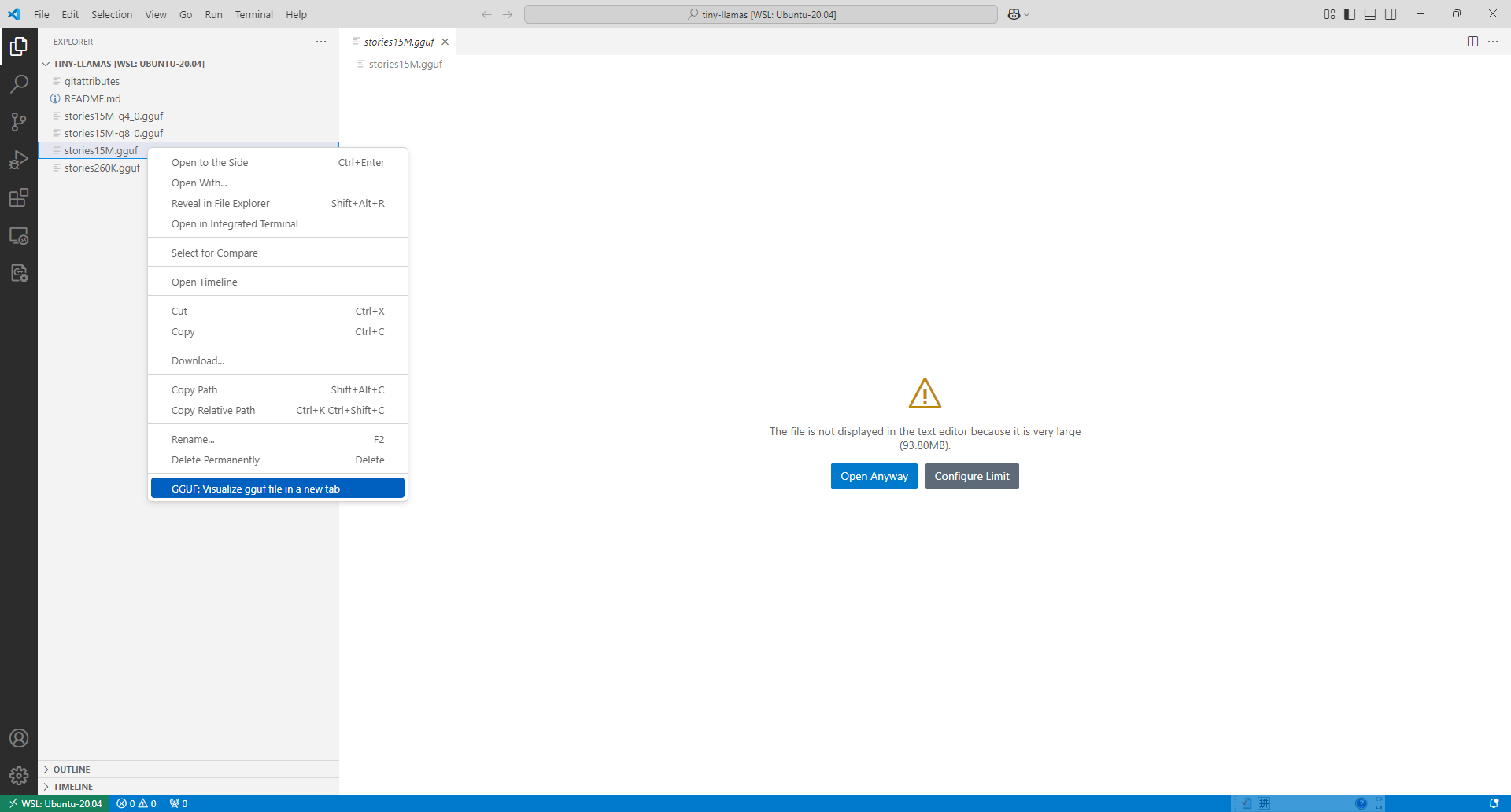Choose Cut from the context menu
The width and height of the screenshot is (1511, 812).
point(278,312)
